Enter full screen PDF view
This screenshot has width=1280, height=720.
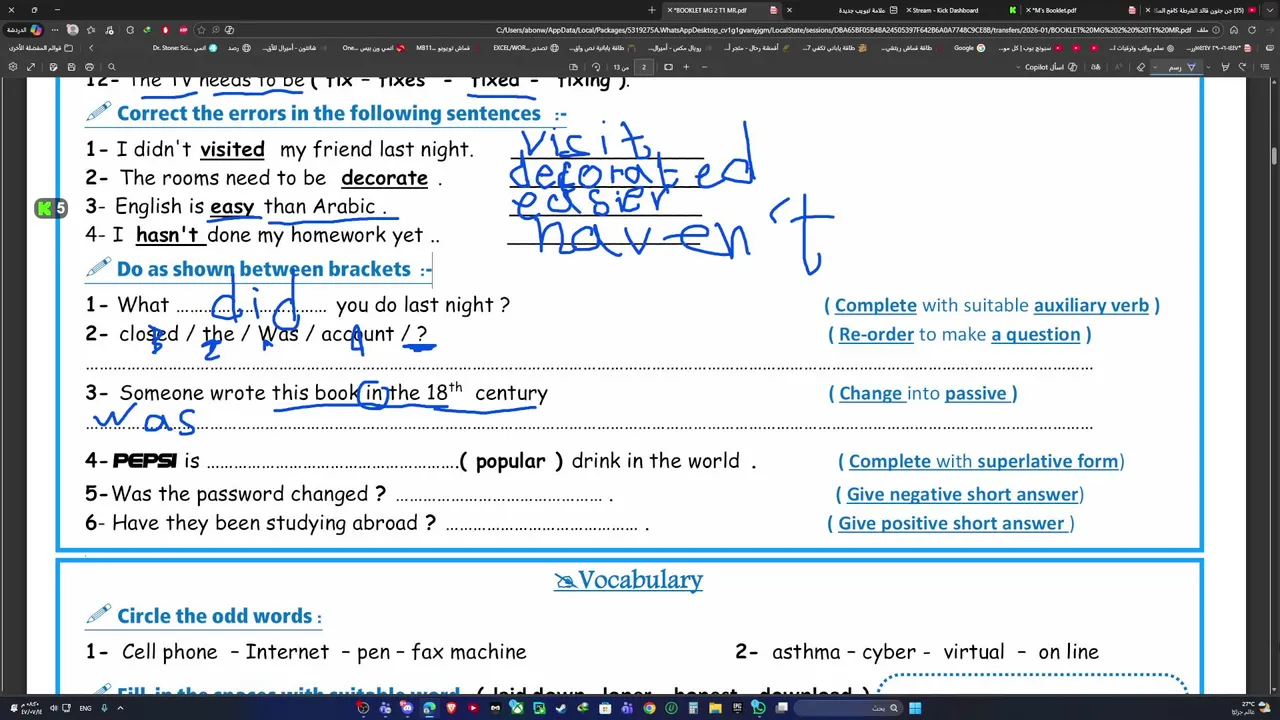pos(31,67)
